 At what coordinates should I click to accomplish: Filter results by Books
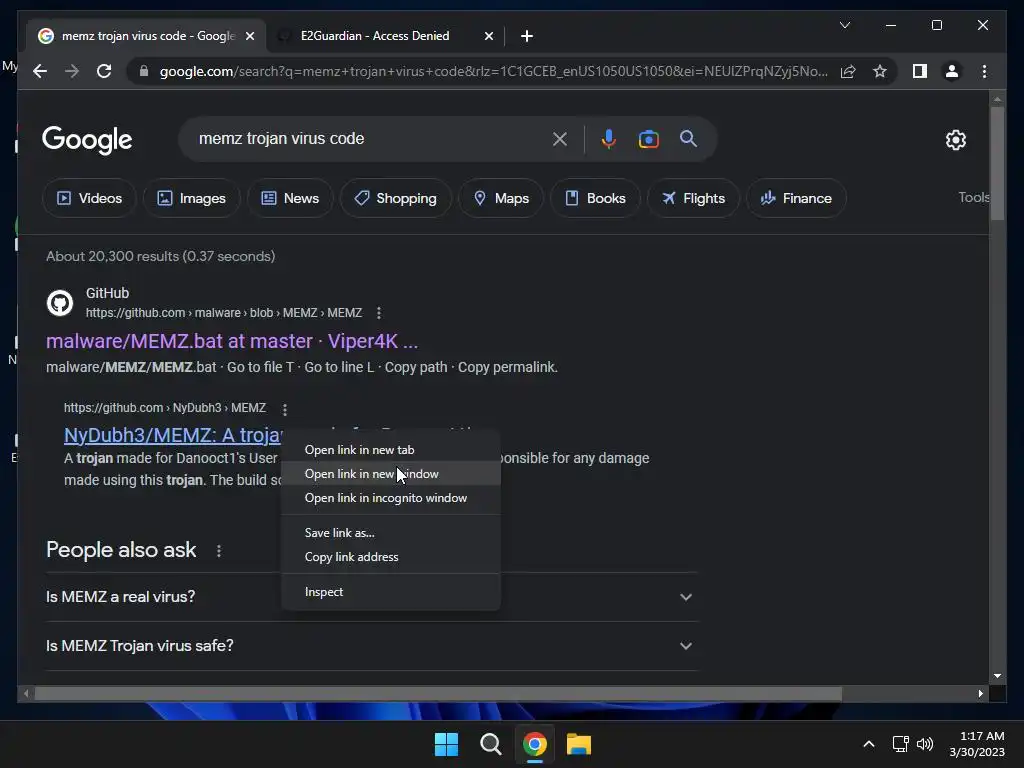[595, 198]
